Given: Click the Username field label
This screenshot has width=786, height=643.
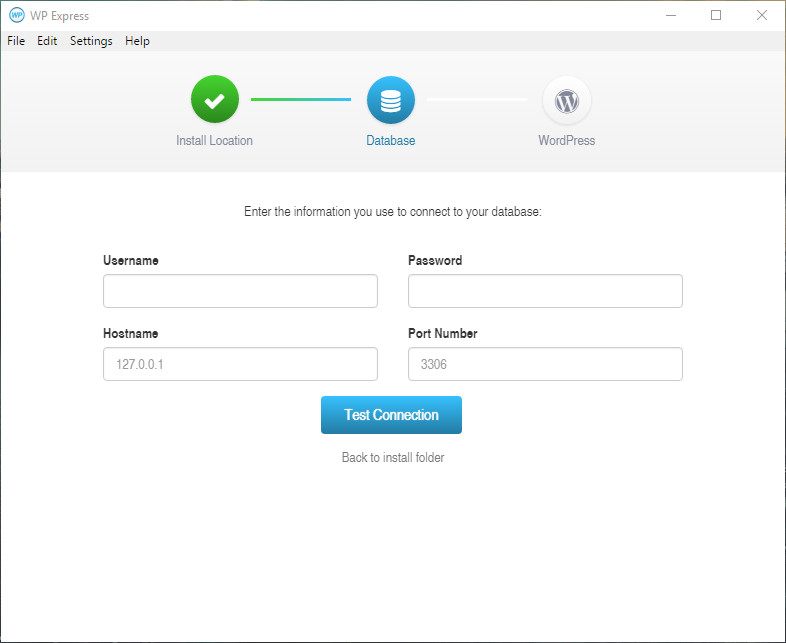Looking at the screenshot, I should 131,261.
